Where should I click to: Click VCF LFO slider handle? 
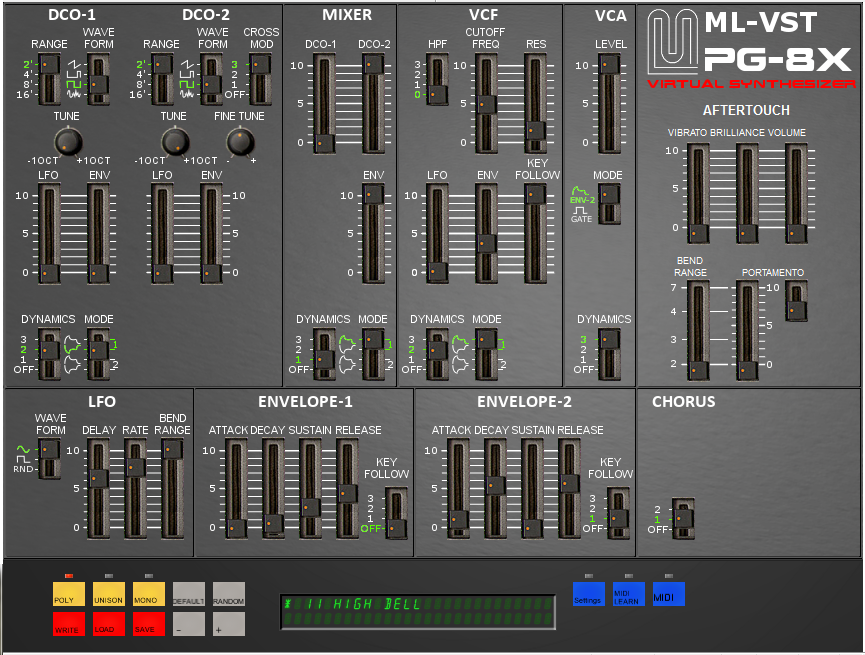click(437, 271)
